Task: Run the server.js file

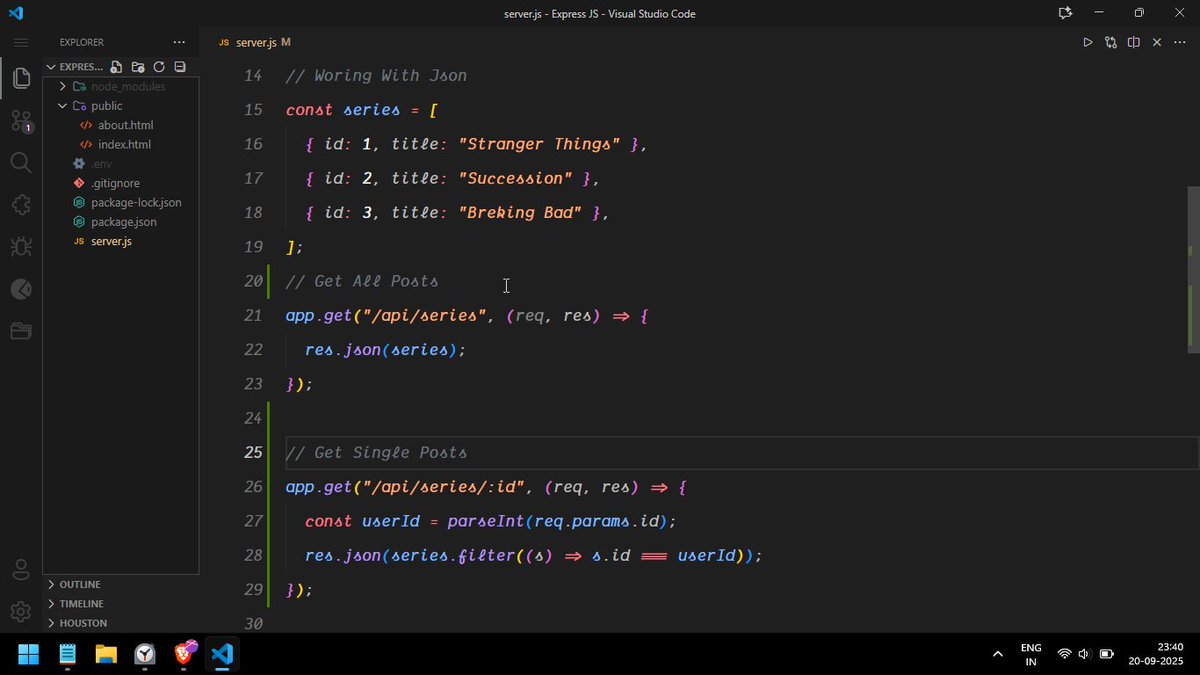Action: [1088, 42]
